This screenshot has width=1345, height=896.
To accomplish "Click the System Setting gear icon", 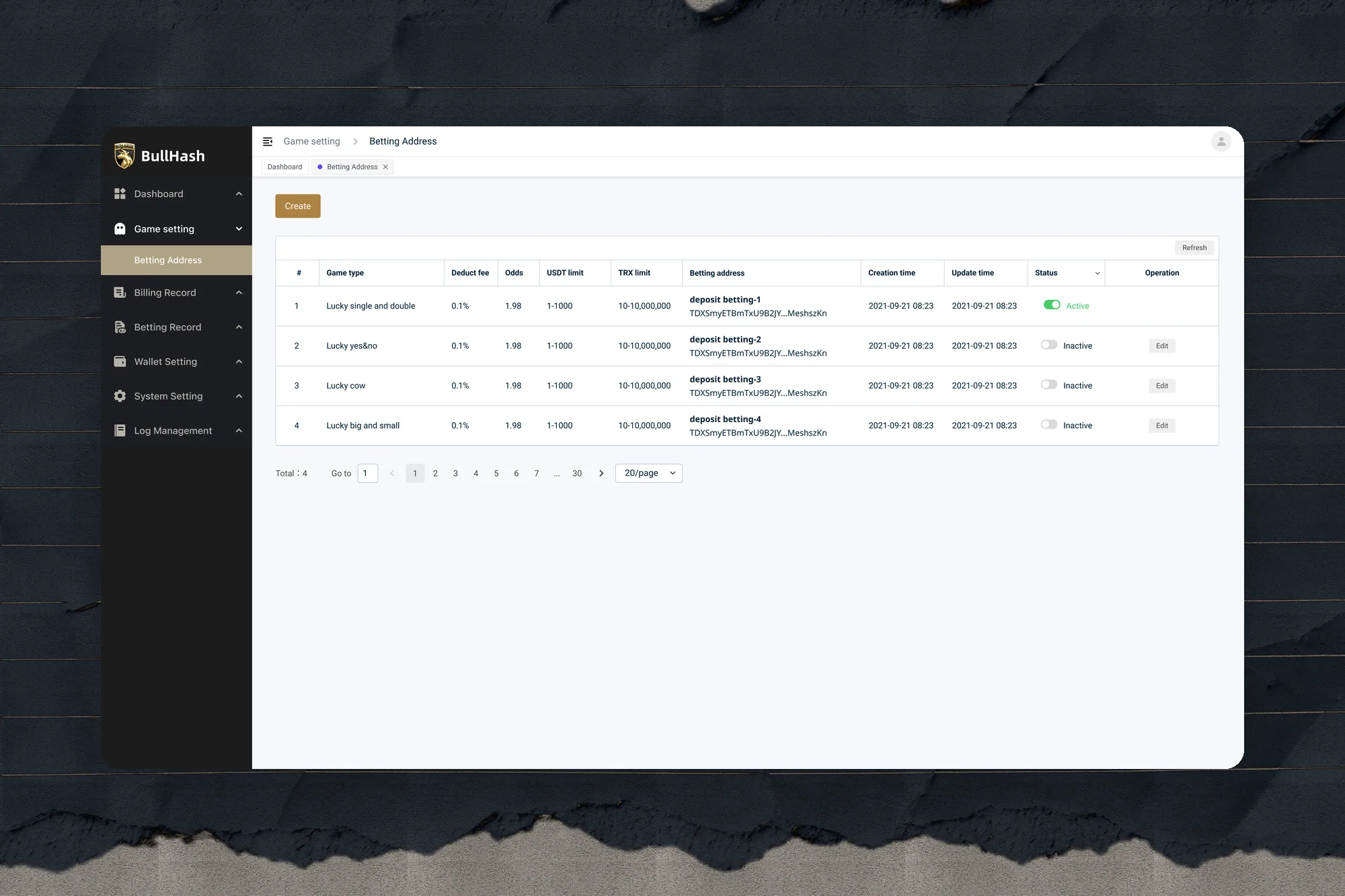I will (x=120, y=396).
